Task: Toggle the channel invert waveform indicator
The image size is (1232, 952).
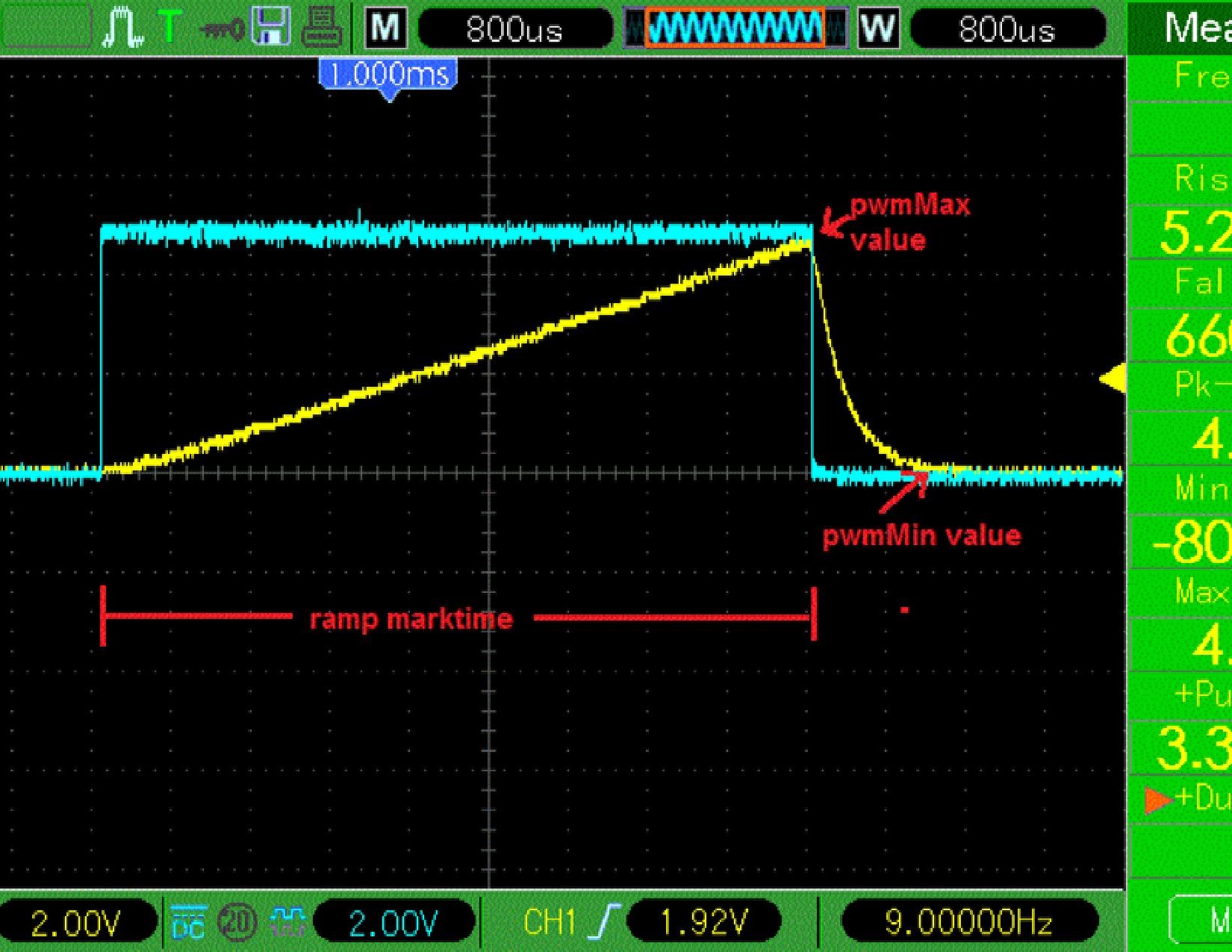Action: (286, 924)
